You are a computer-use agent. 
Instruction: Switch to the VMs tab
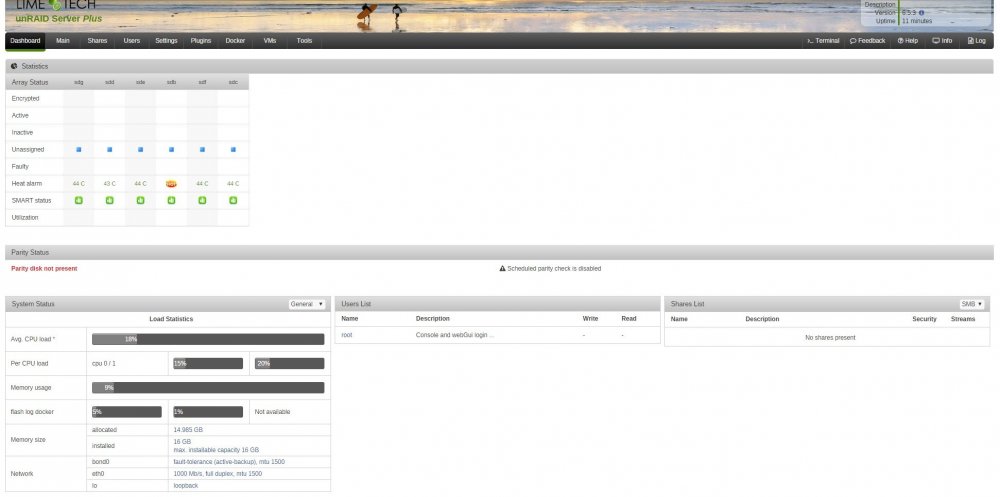pos(270,41)
